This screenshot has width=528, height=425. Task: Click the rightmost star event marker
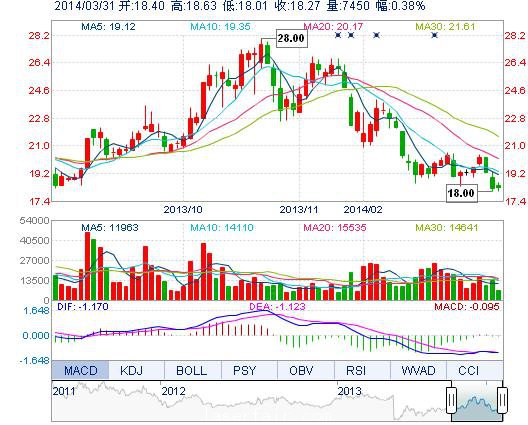click(434, 35)
